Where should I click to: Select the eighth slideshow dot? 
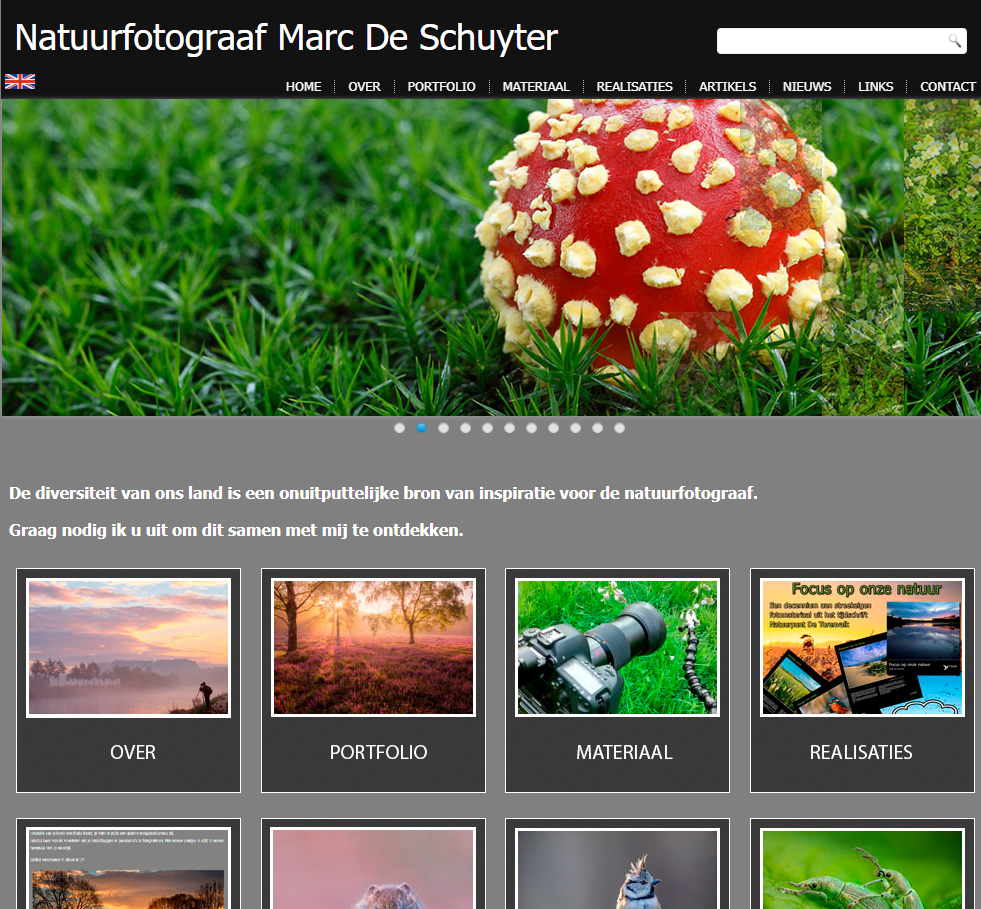553,428
